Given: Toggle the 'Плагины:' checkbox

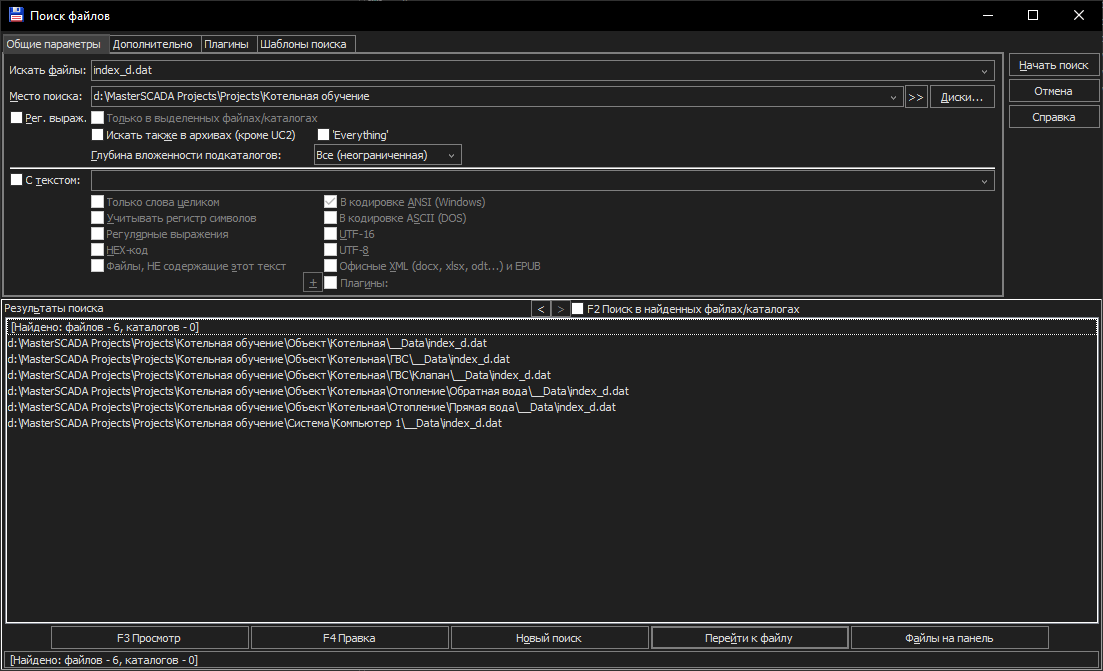Looking at the screenshot, I should 330,283.
